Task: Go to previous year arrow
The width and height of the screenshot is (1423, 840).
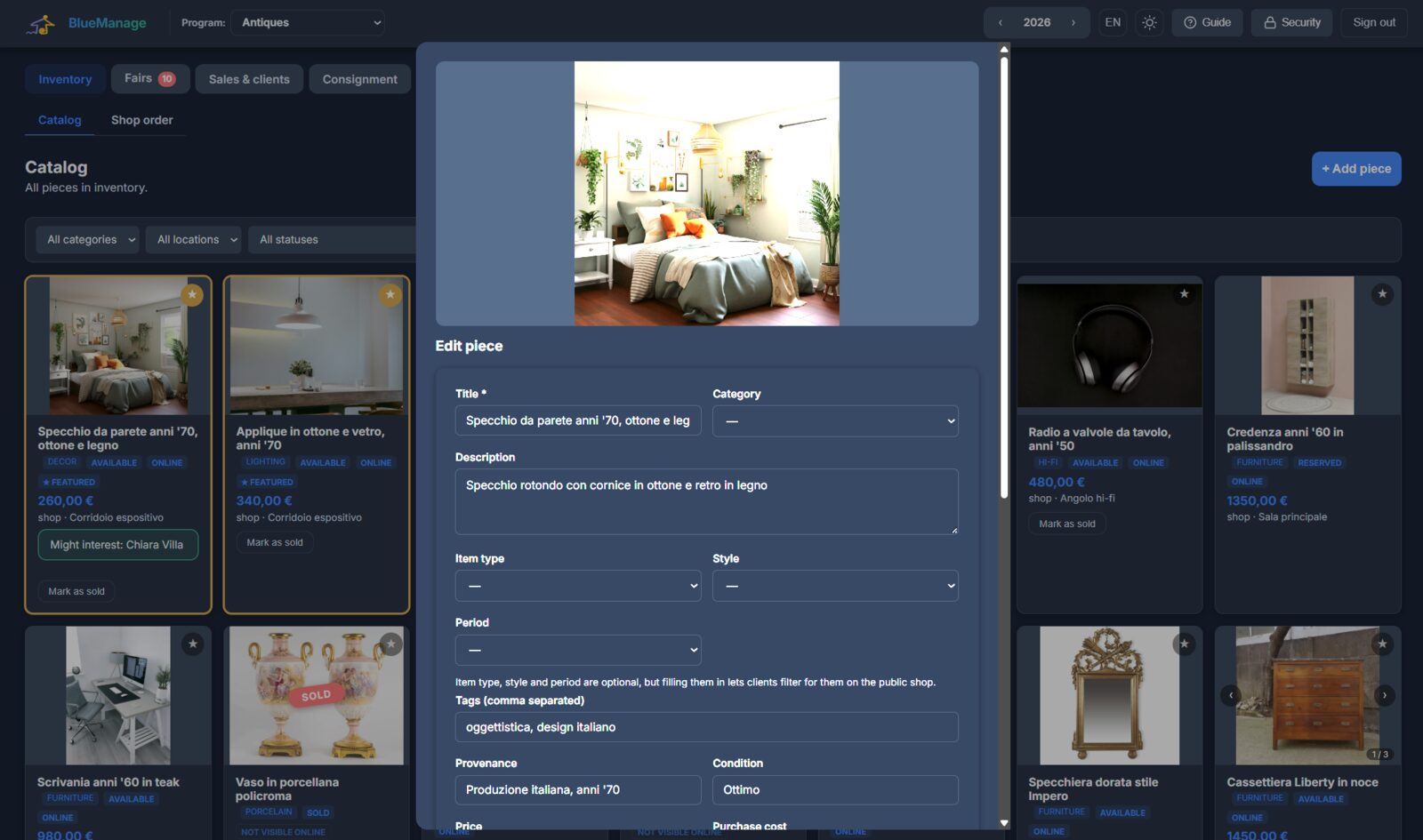Action: pos(1001,22)
